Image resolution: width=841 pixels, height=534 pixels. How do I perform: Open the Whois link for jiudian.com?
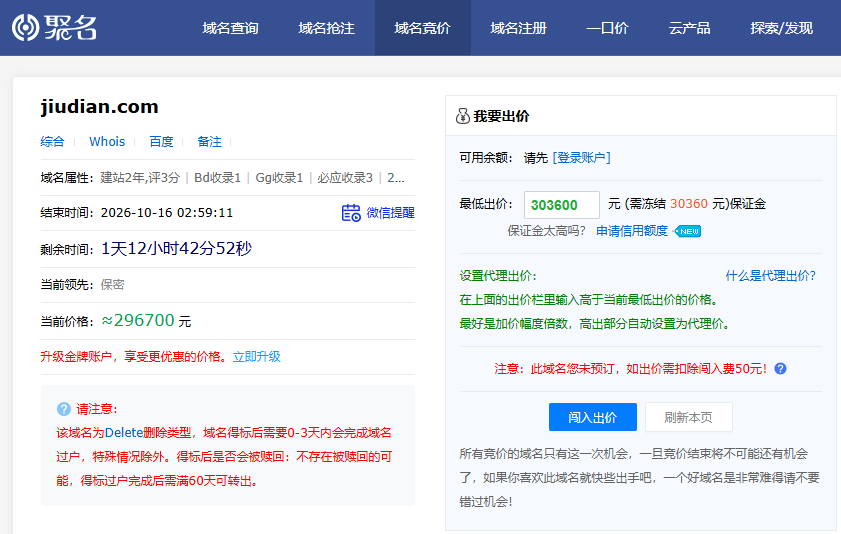tap(107, 142)
